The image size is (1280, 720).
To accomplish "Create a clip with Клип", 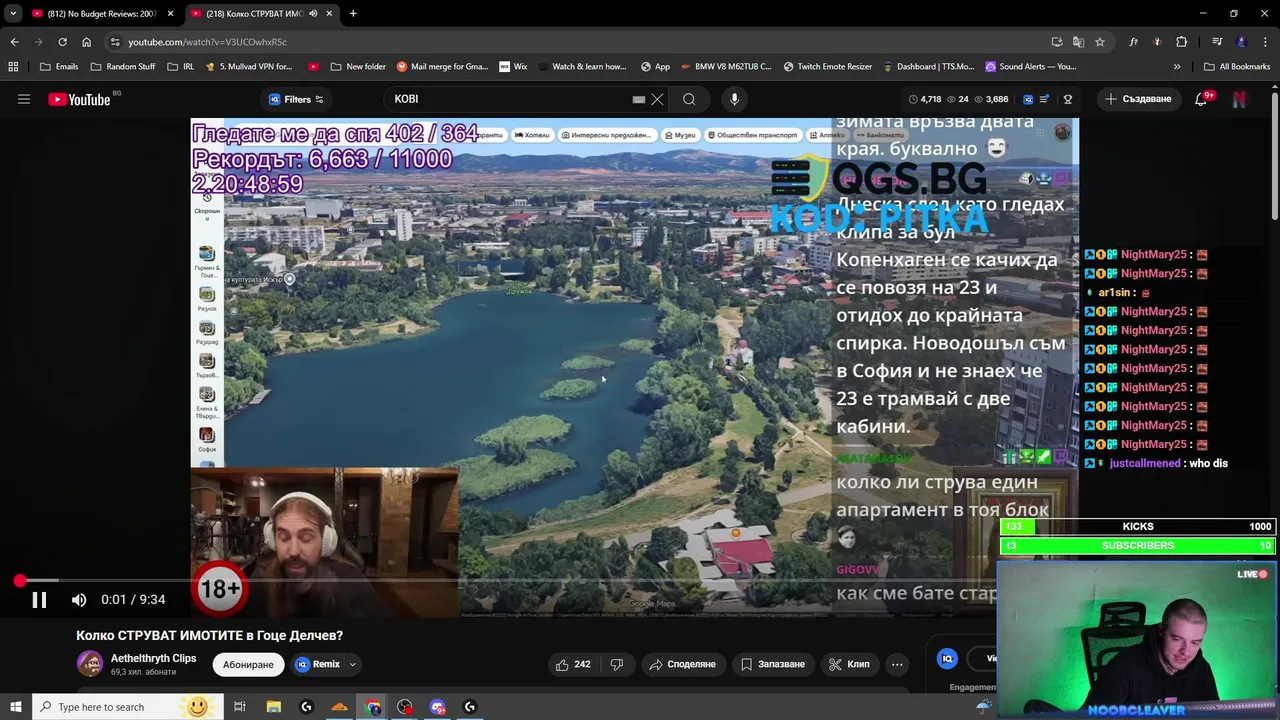I will pos(849,664).
